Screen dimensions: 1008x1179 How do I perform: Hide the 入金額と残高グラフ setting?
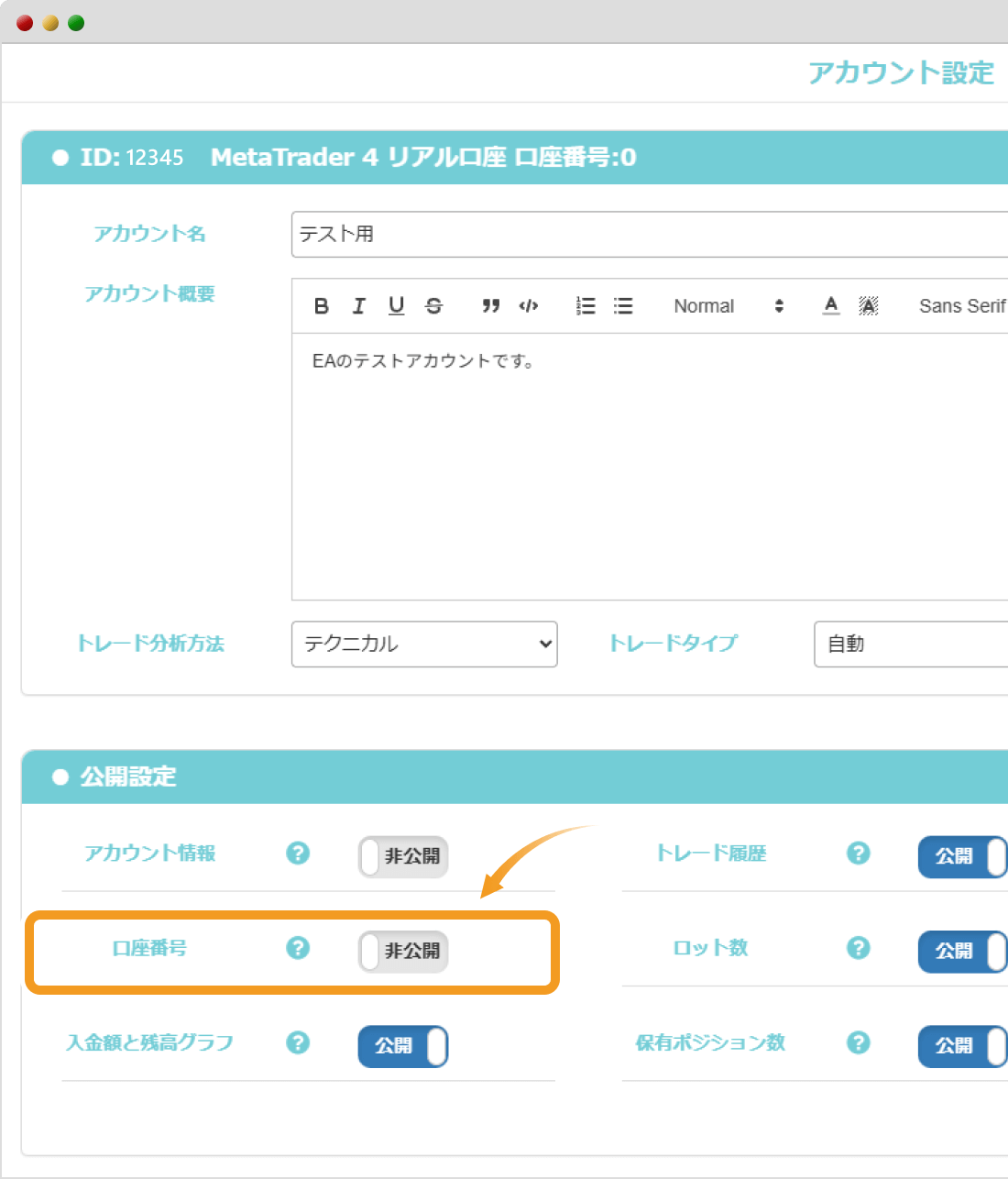402,1046
